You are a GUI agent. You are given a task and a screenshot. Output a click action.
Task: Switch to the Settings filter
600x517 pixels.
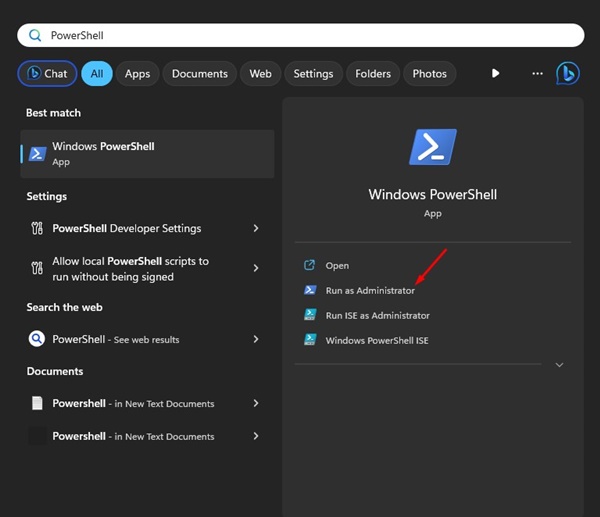point(313,73)
